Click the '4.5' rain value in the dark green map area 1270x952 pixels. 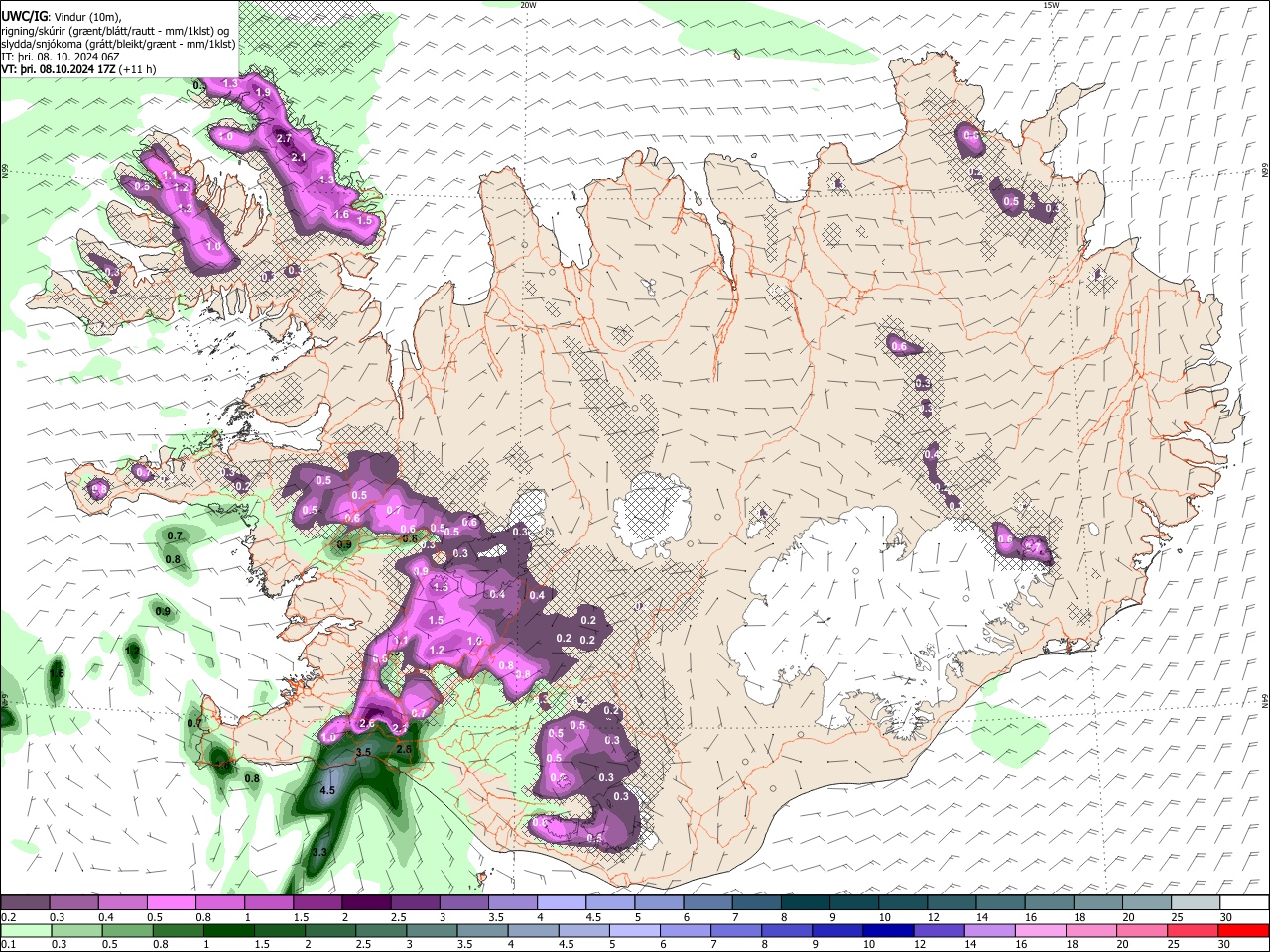328,791
